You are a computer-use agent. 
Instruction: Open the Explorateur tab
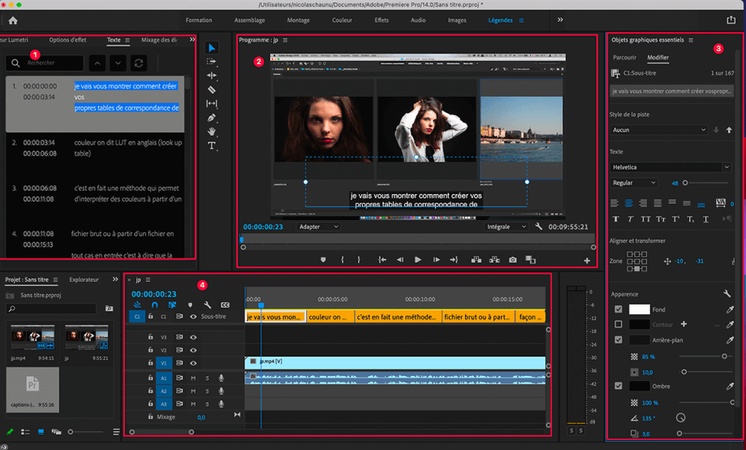click(x=84, y=280)
